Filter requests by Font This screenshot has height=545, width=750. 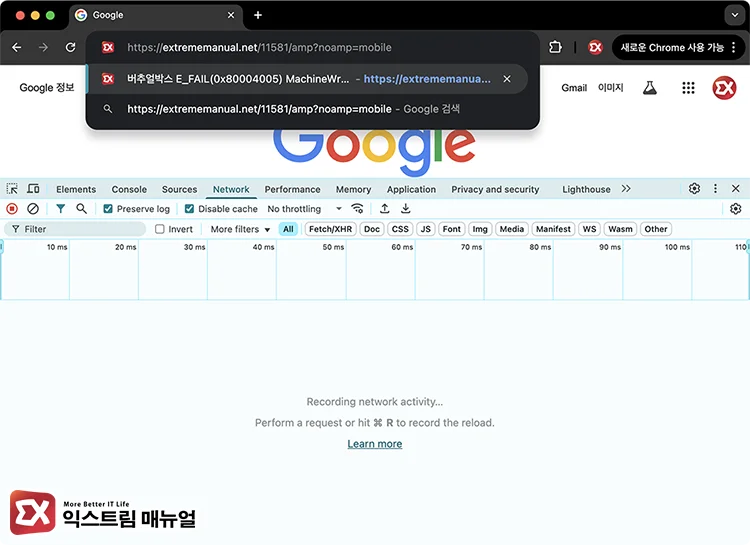[452, 229]
